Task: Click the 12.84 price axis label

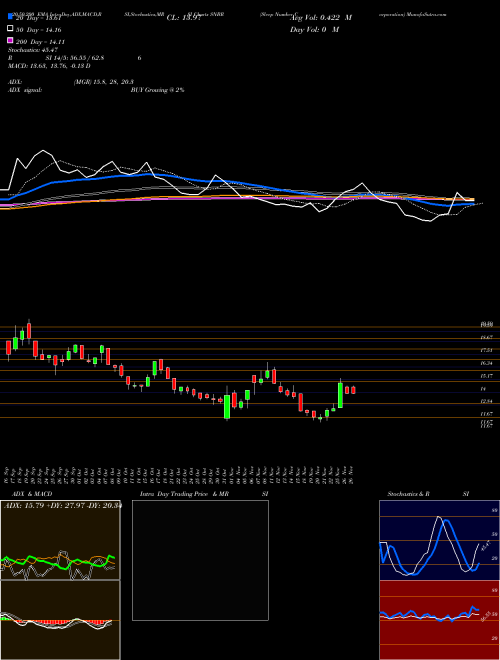Action: click(x=486, y=401)
